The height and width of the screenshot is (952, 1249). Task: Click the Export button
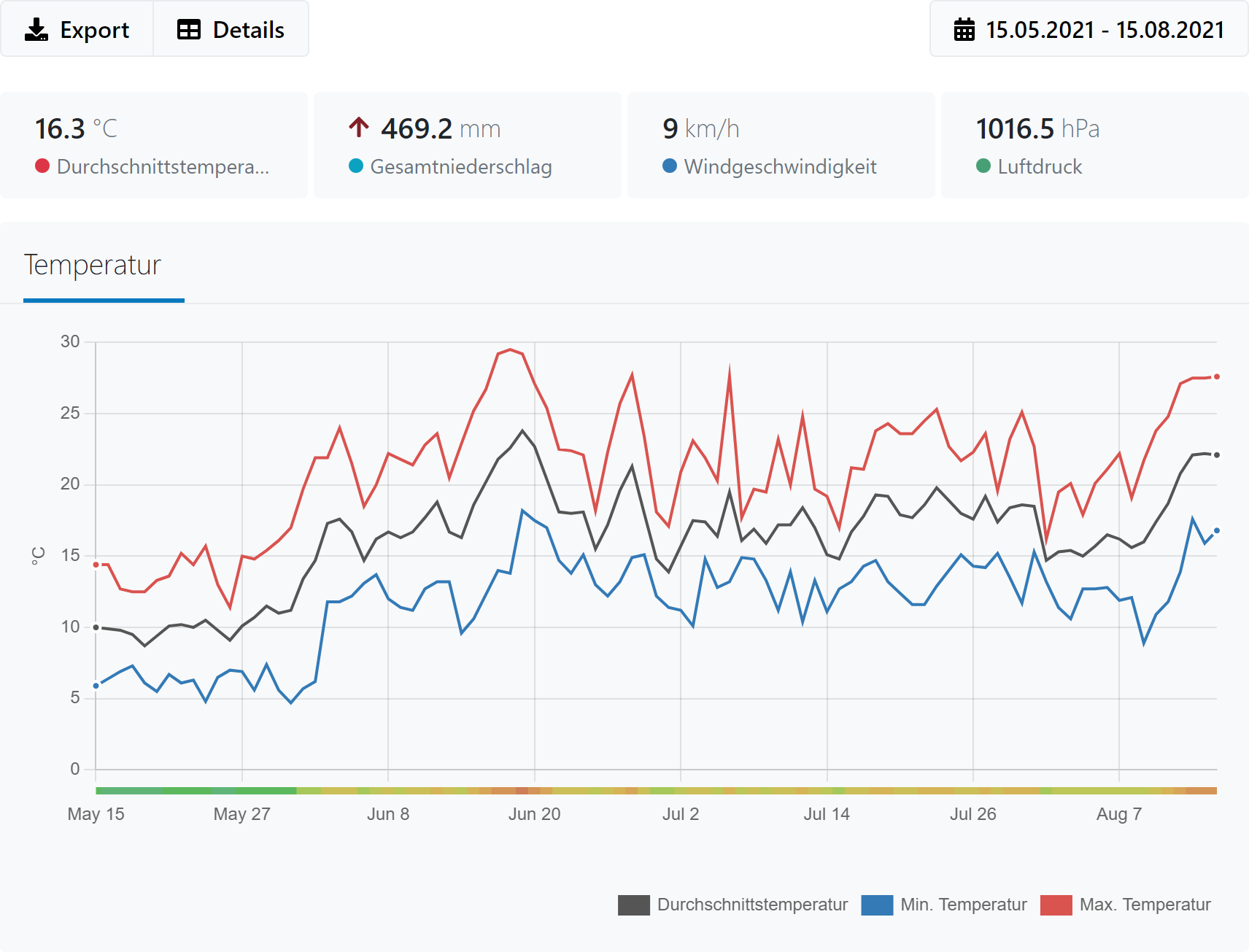tap(77, 29)
